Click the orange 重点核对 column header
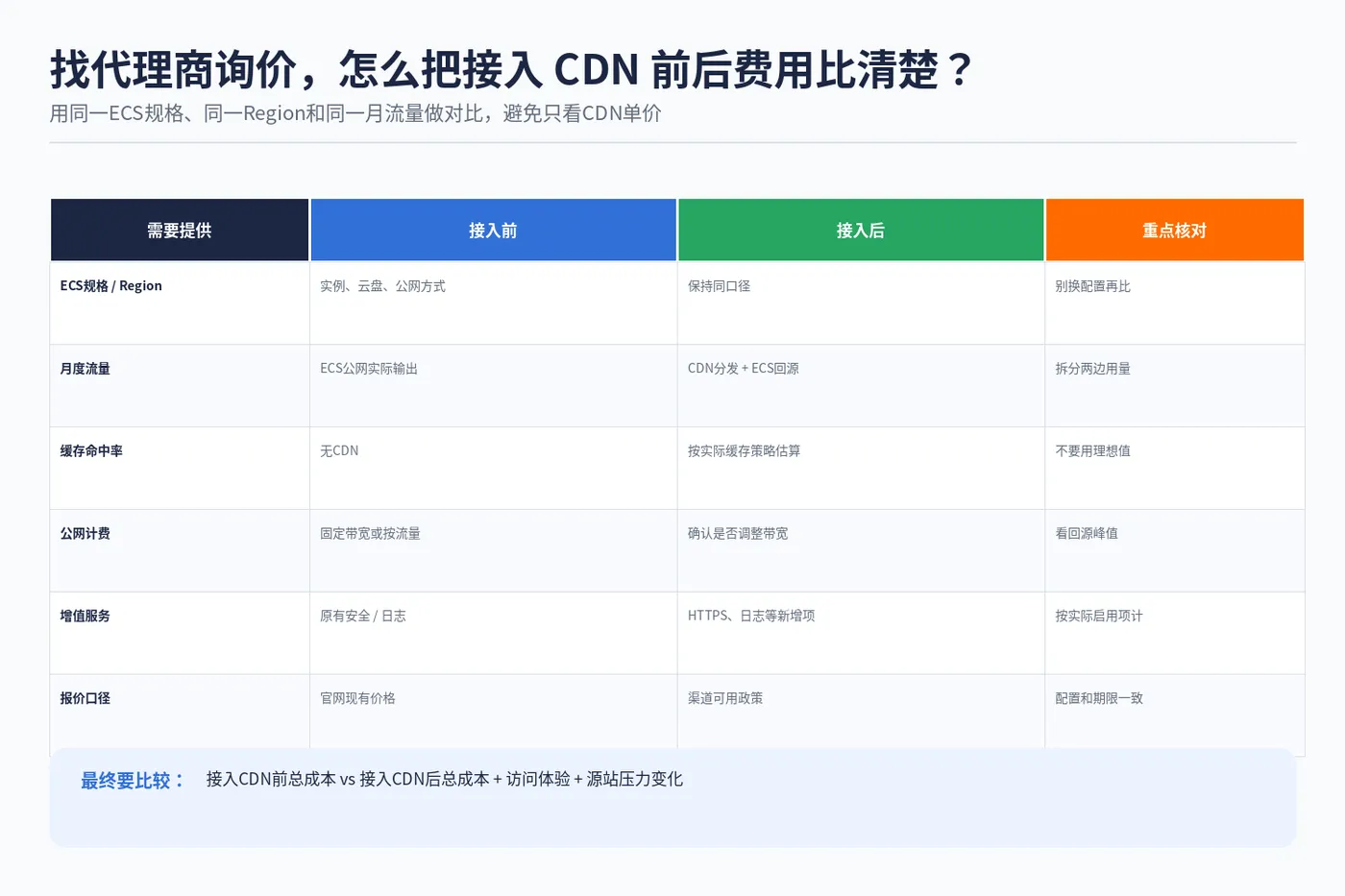Viewport: 1345px width, 896px height. click(1175, 230)
